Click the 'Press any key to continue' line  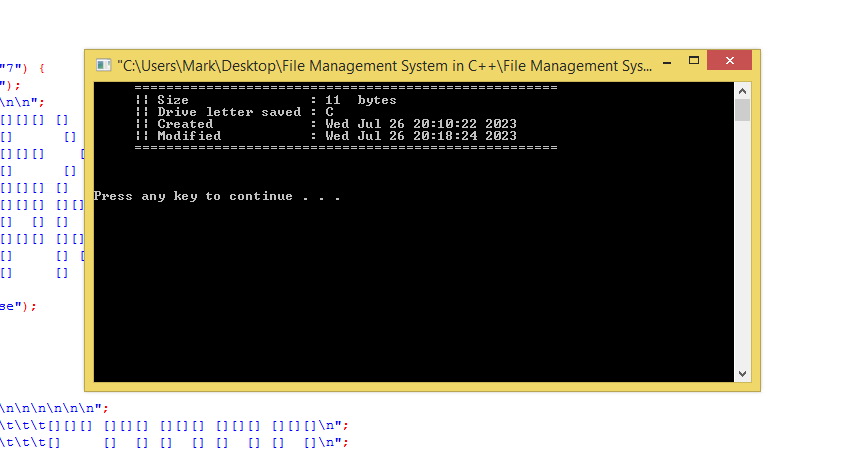(217, 197)
